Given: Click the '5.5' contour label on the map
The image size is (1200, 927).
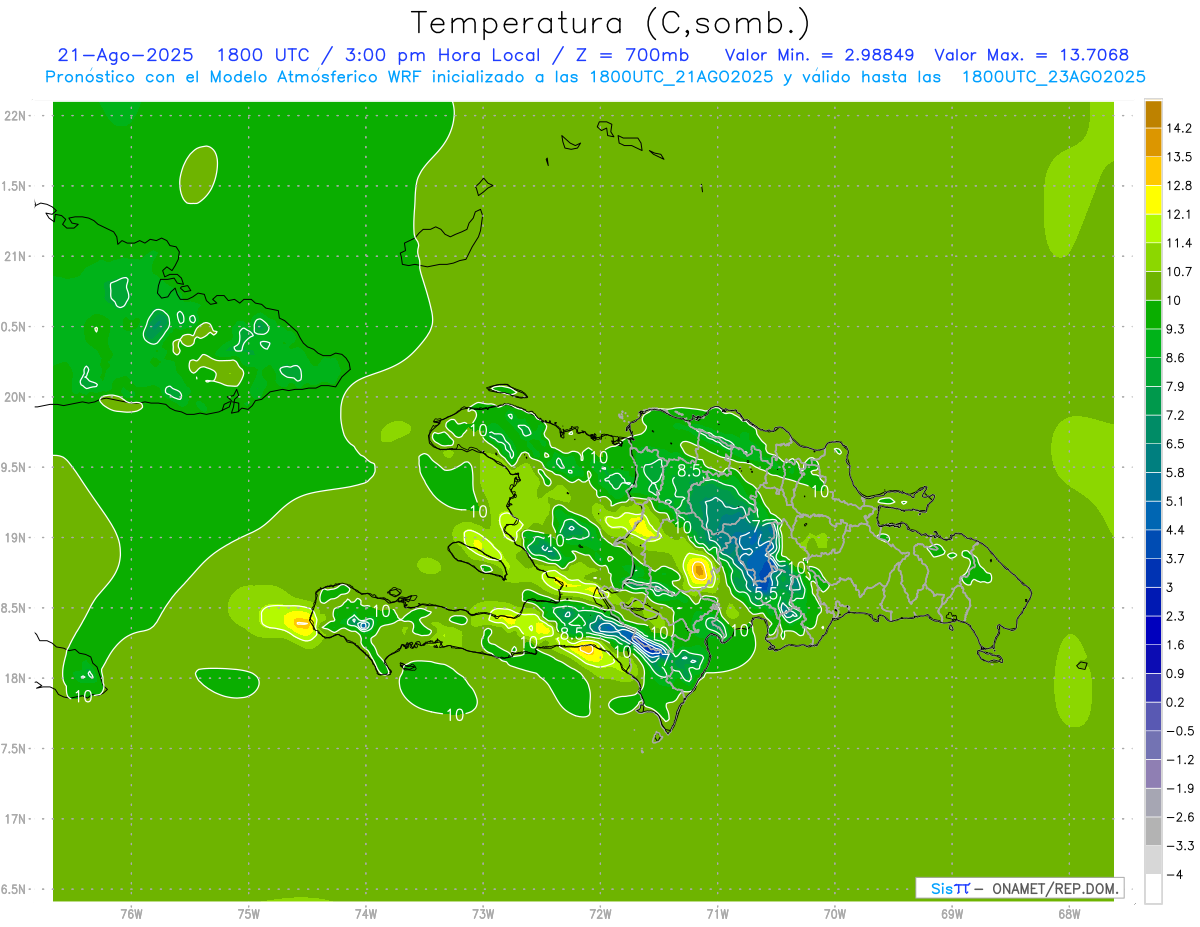Looking at the screenshot, I should point(766,594).
